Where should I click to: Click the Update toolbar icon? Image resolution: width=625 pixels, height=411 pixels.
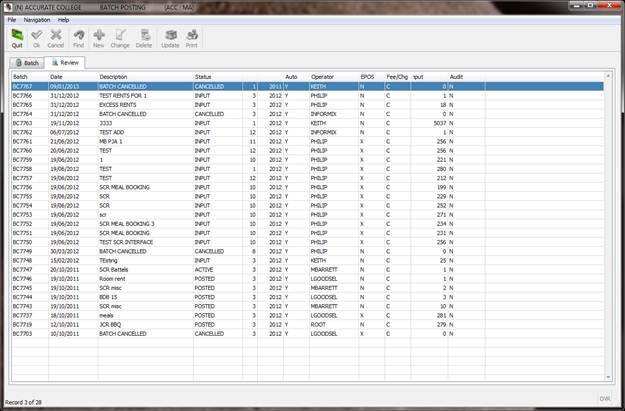(x=170, y=37)
